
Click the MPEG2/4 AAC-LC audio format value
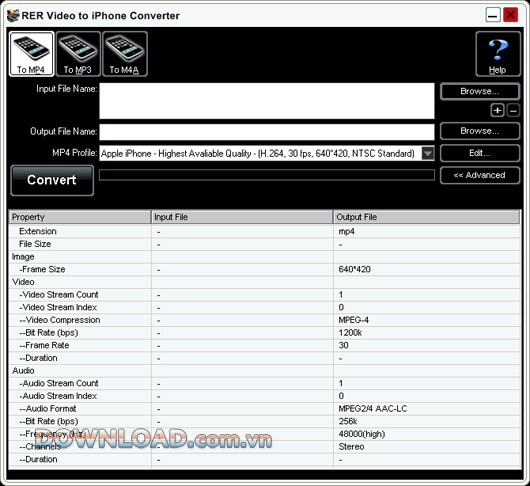coord(373,409)
